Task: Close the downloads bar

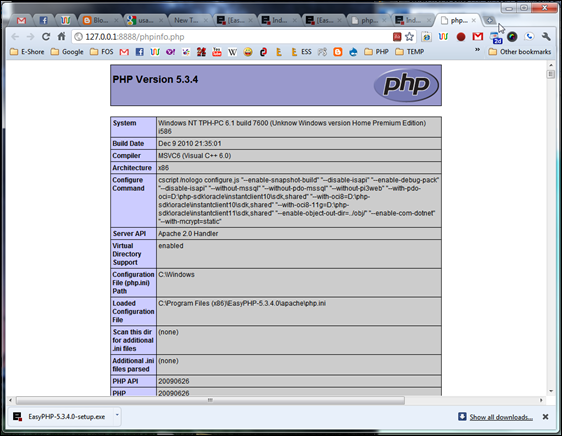Action: coord(546,417)
